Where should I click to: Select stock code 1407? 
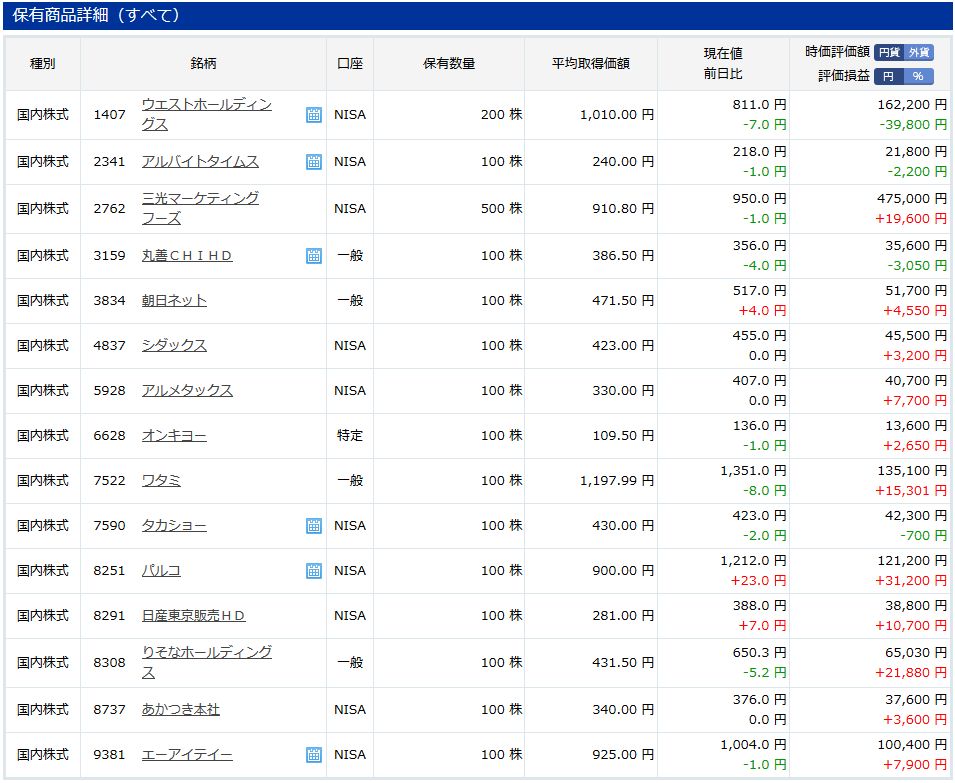[109, 114]
